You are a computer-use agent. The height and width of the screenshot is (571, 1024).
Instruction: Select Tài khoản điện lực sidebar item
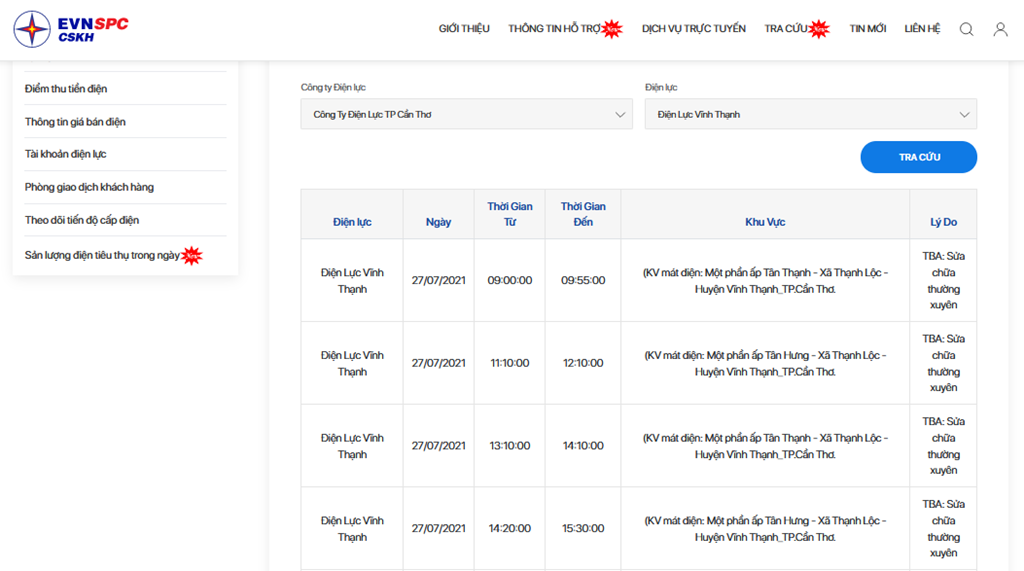coord(65,154)
